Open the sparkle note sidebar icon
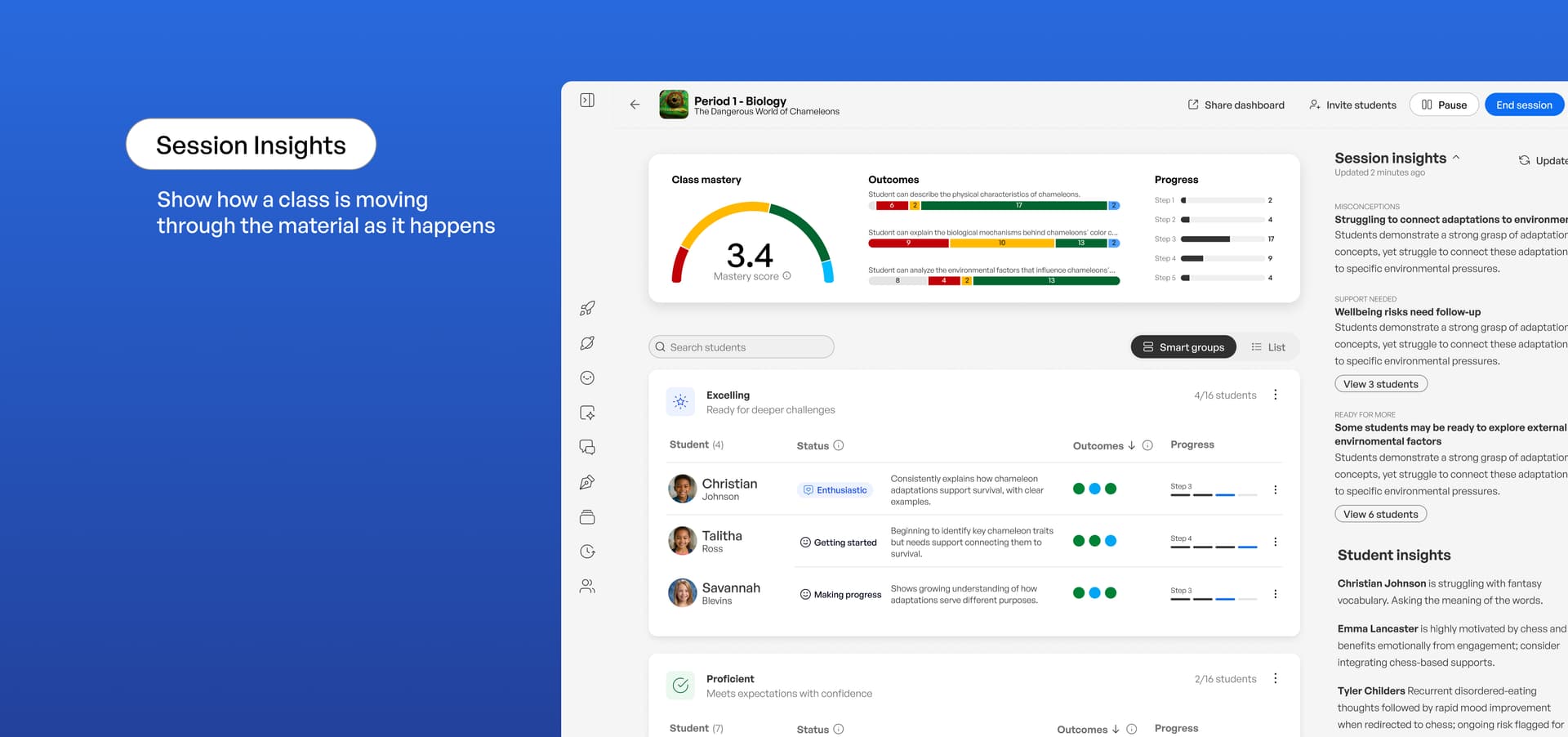 point(587,413)
